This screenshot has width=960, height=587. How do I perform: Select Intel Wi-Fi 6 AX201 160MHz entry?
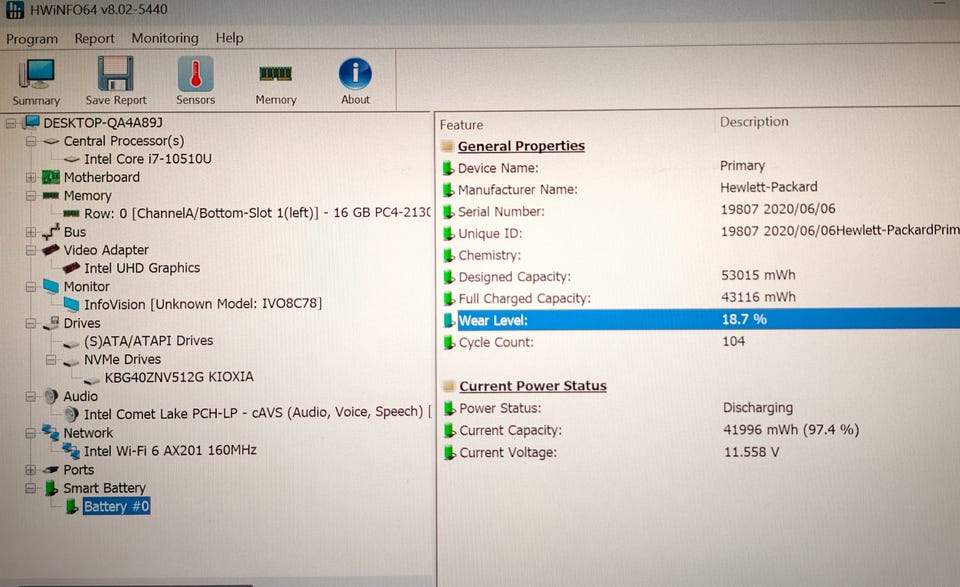170,451
